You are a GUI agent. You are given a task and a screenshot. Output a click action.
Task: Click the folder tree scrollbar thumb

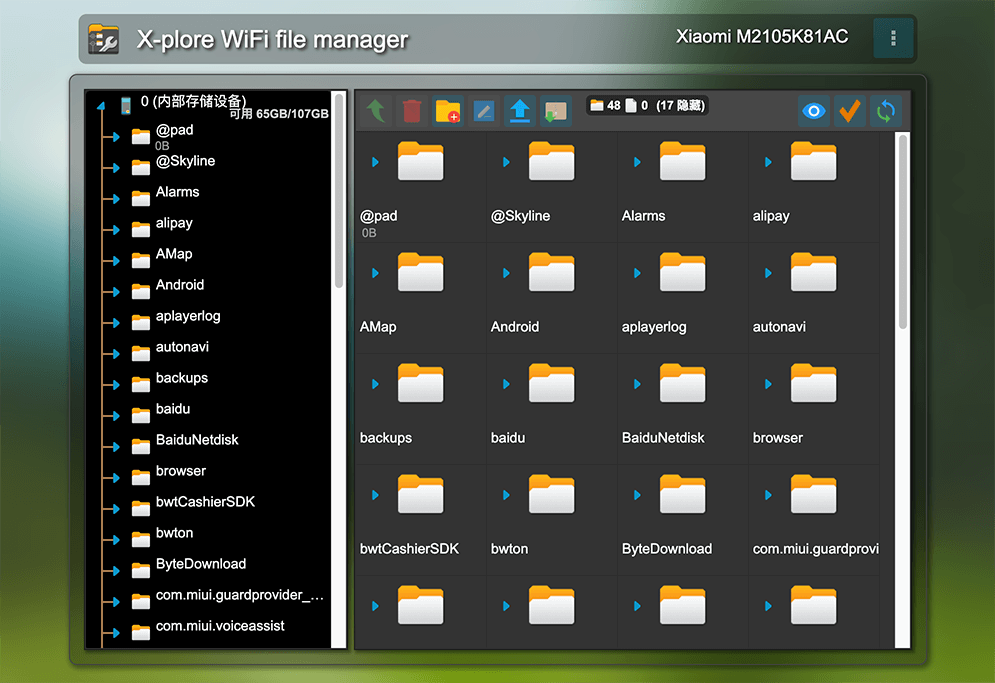pos(339,190)
